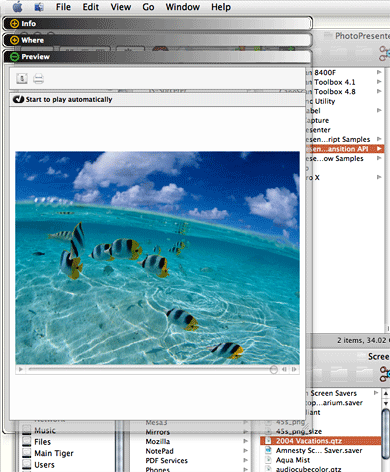Click the scroll up arrow in Screen Savers list
Image resolution: width=390 pixels, height=472 pixels.
(386, 394)
